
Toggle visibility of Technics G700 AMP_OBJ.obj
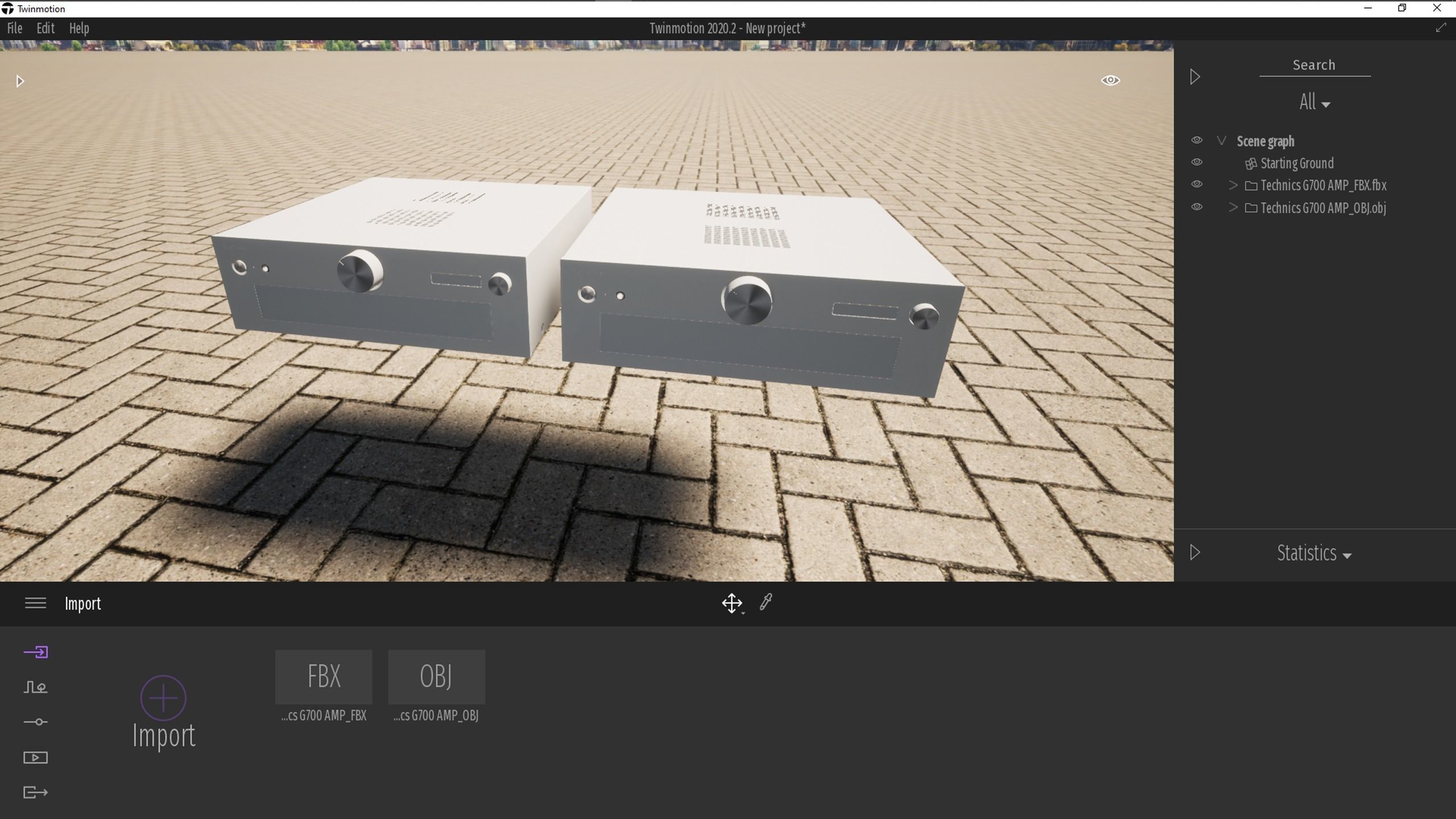pos(1197,207)
